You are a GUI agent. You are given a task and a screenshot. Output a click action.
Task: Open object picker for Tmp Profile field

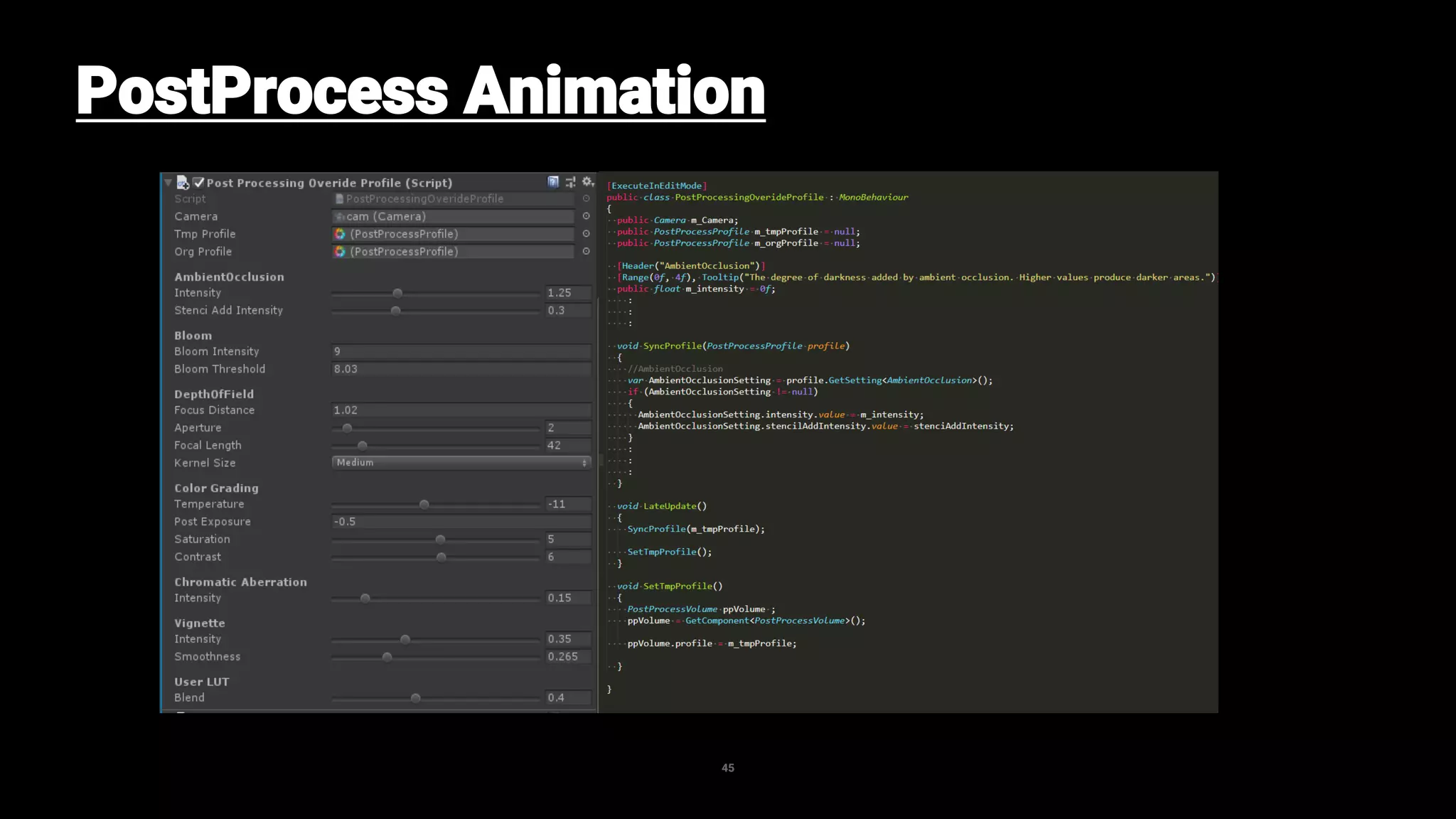coord(586,234)
